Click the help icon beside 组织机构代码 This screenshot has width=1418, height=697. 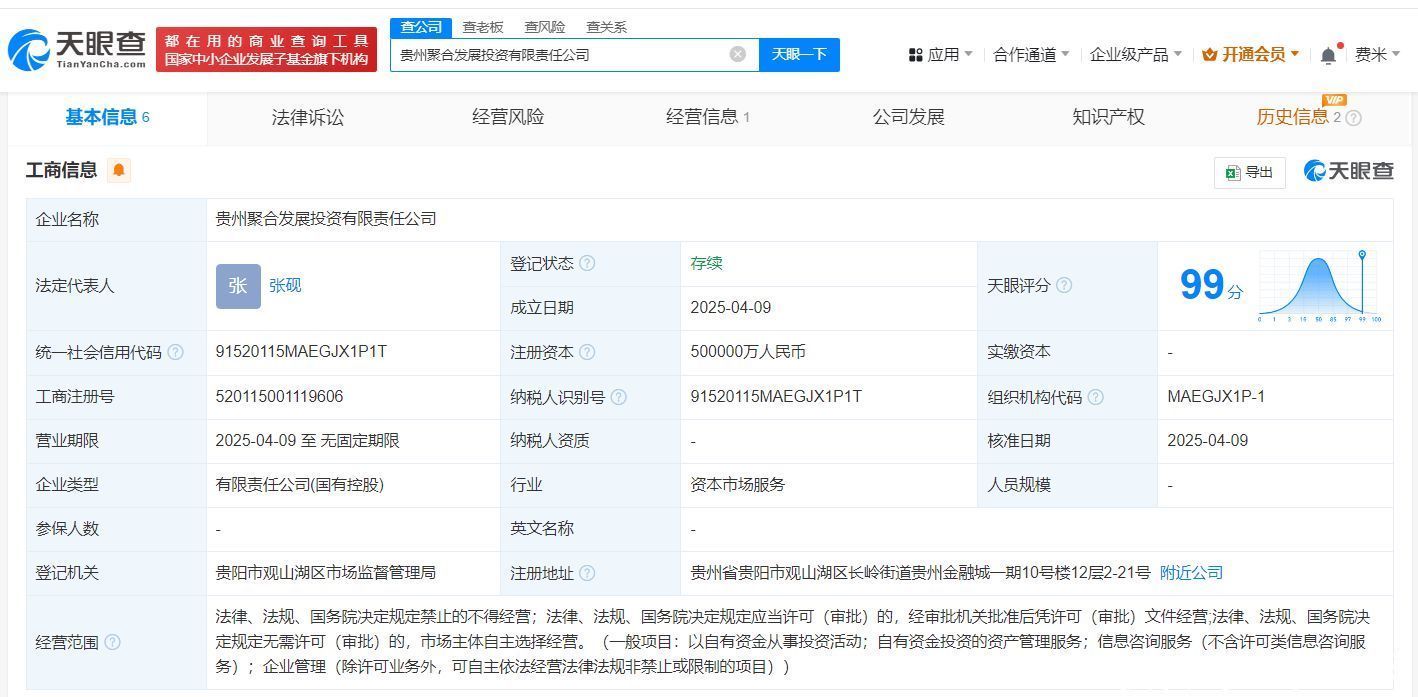[1095, 397]
